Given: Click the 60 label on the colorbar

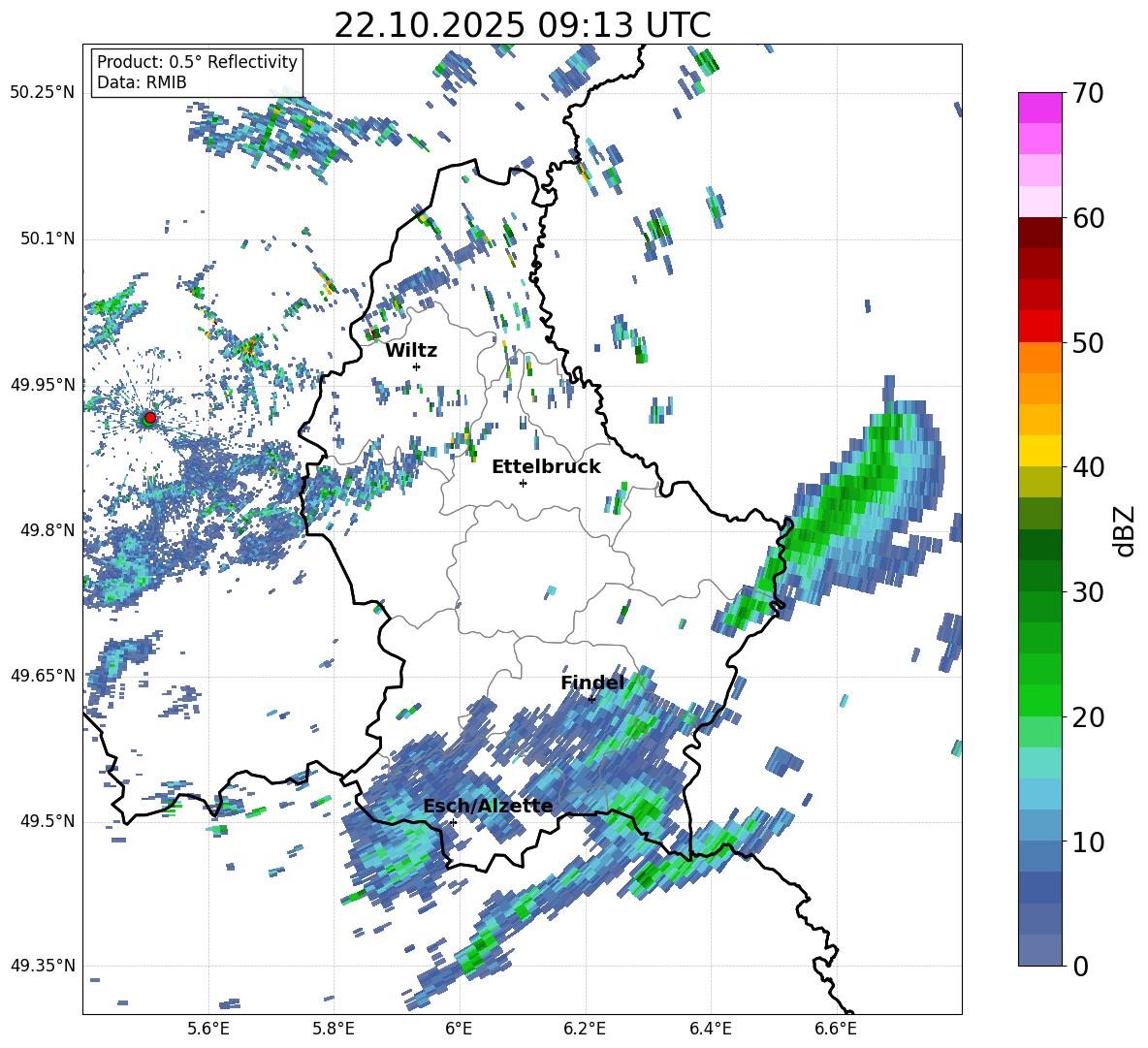Looking at the screenshot, I should coord(1088,218).
